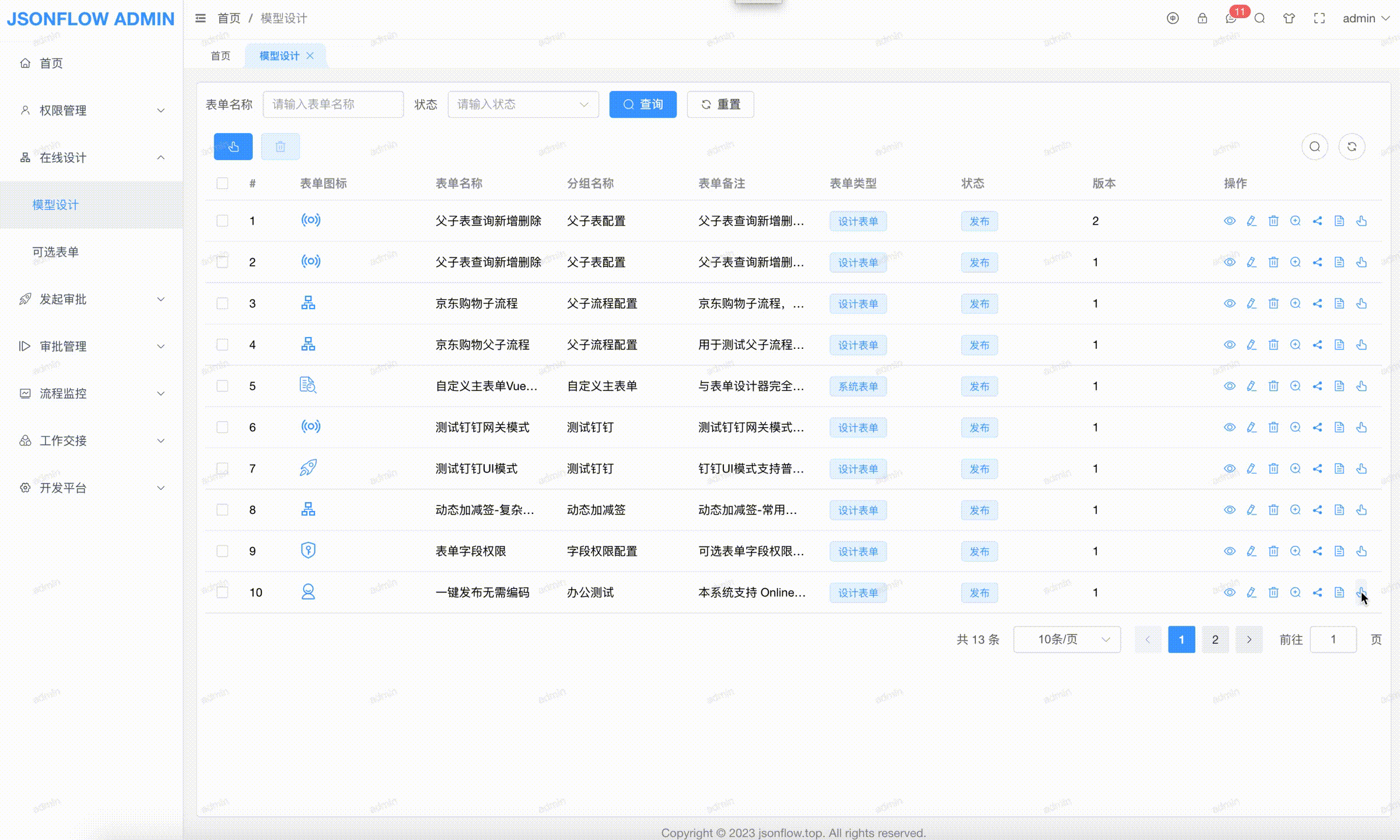The image size is (1400, 840).
Task: Open message notifications with badge 11
Action: coord(1231,19)
